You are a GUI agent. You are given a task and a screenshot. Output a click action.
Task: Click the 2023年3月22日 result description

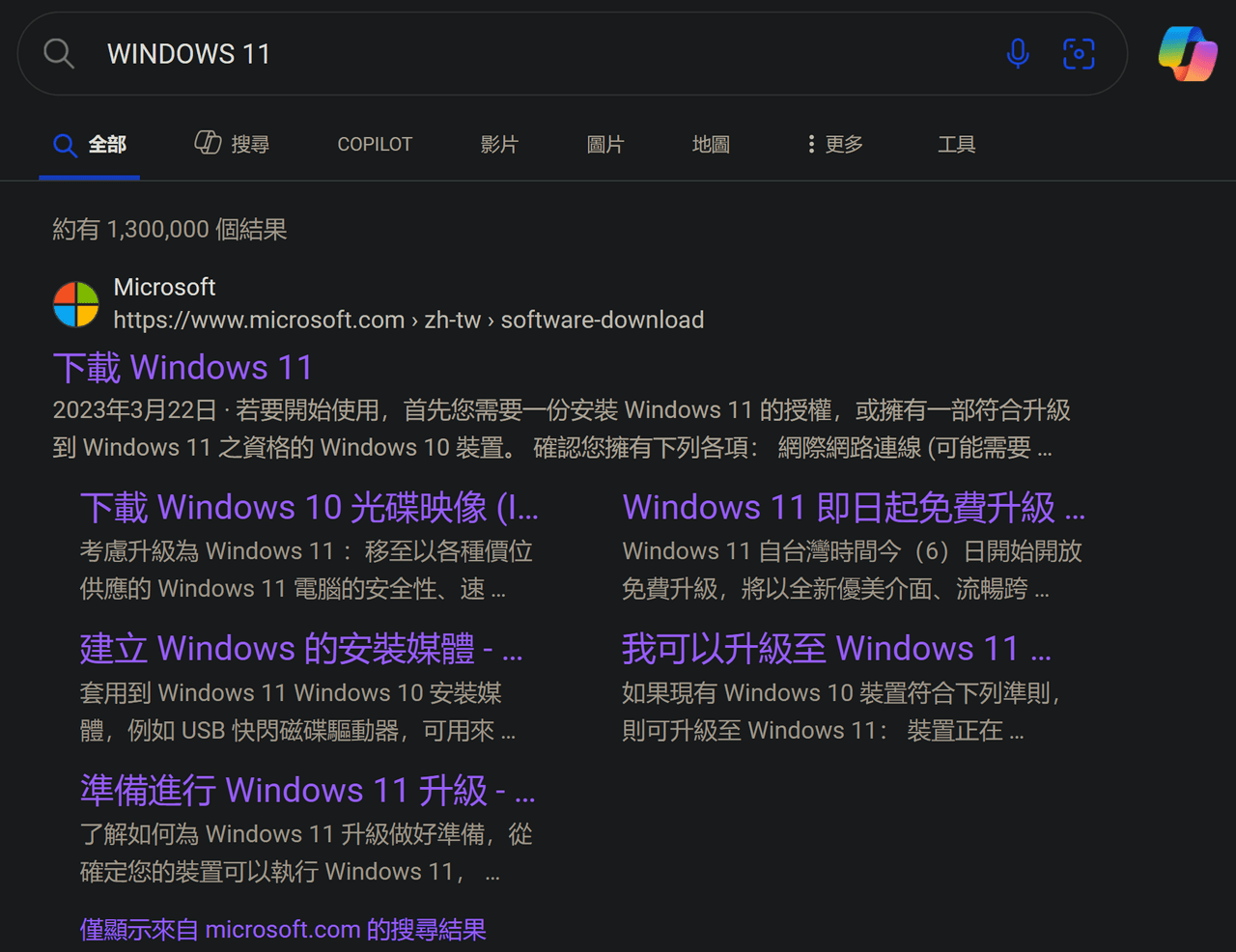pyautogui.click(x=562, y=429)
